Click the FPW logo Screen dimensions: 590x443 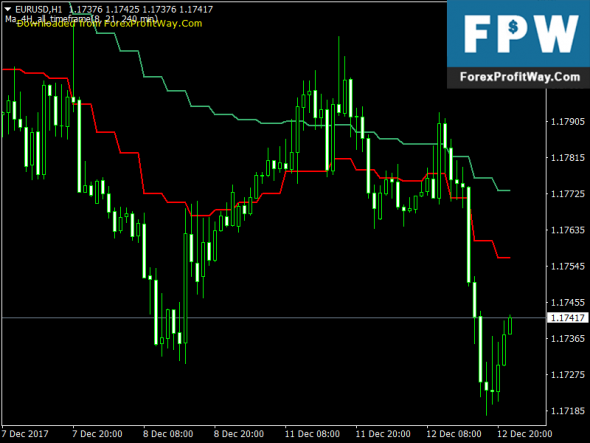521,34
